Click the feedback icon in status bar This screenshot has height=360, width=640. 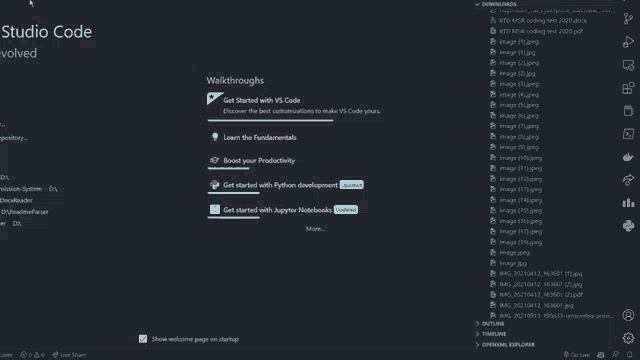615,355
